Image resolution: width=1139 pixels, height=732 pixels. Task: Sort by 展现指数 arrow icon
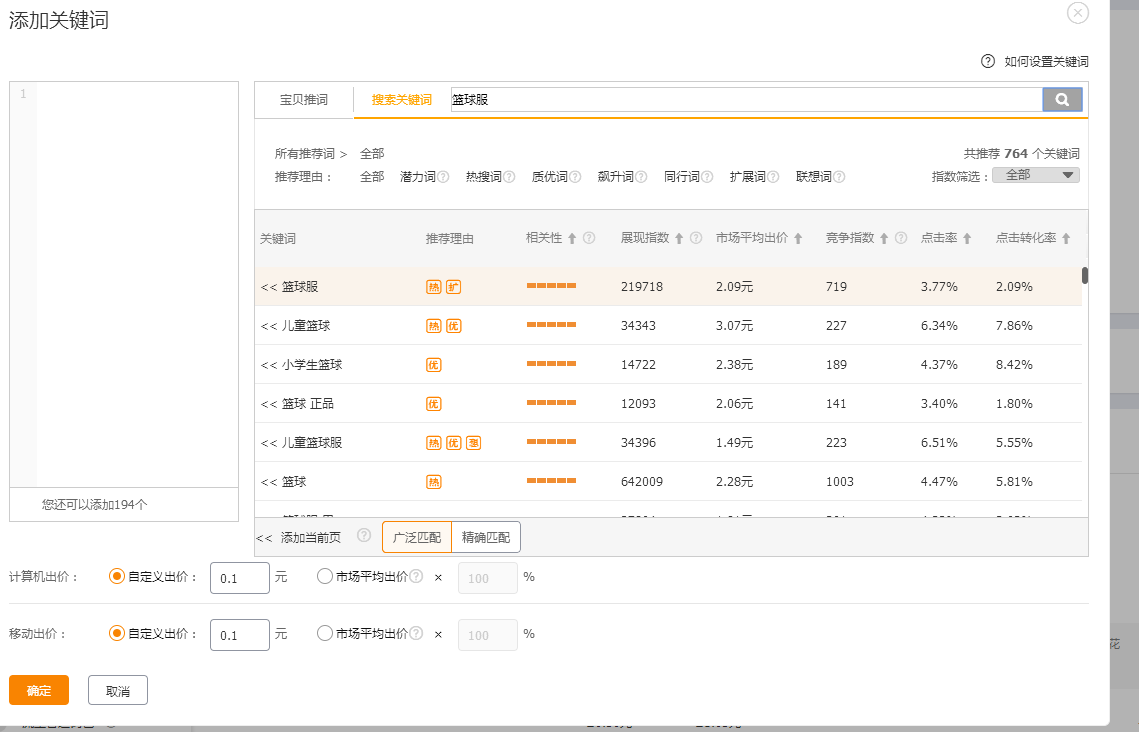(x=679, y=239)
